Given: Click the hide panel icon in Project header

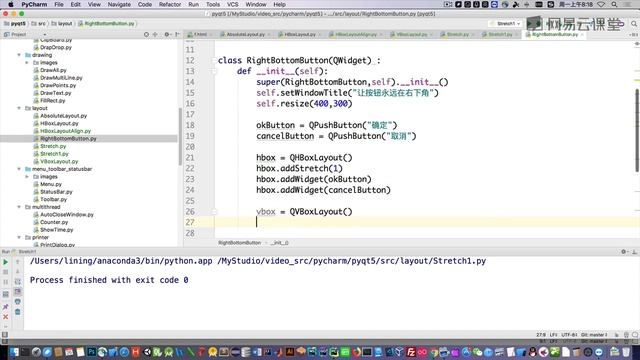Looking at the screenshot, I should pos(177,35).
